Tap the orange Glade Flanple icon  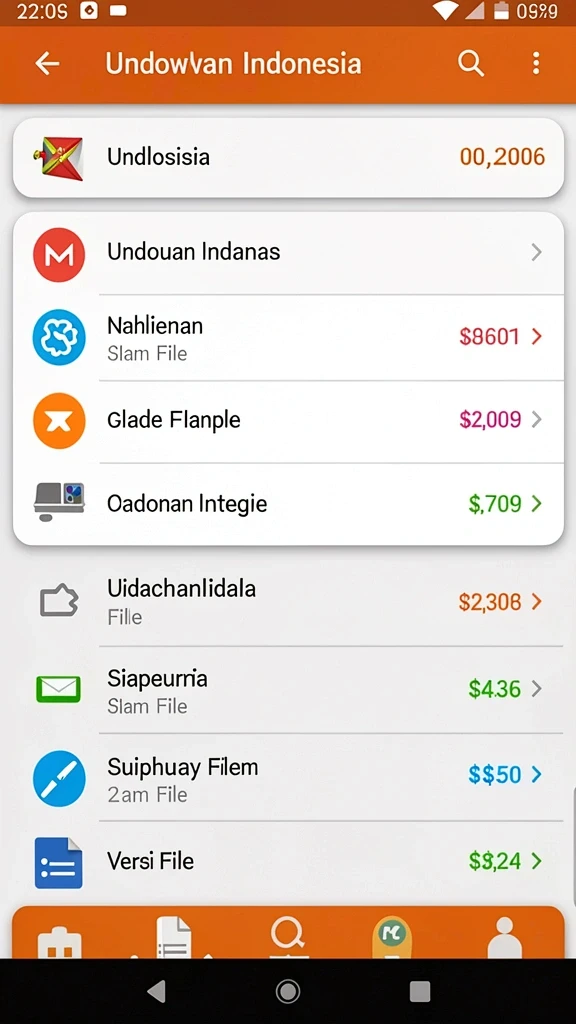[59, 421]
